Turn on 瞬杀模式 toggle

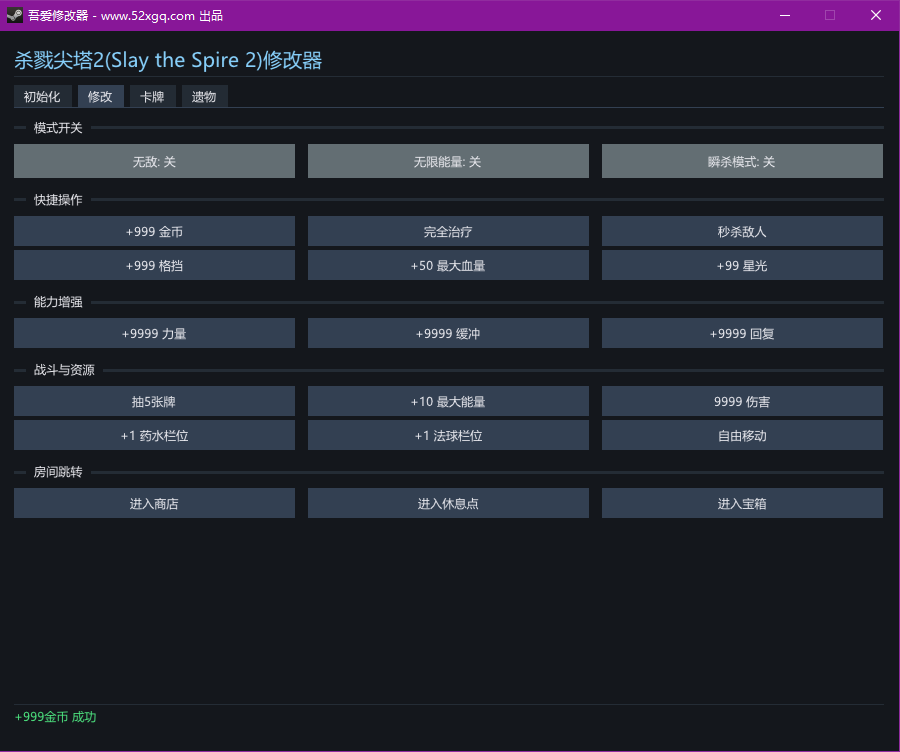pos(741,161)
